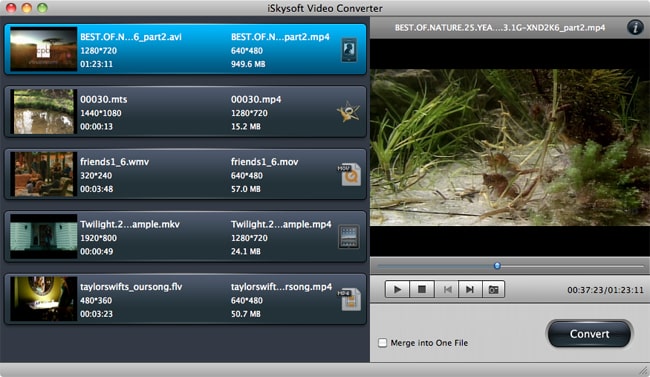
Task: Click the Play button in preview controls
Action: pyautogui.click(x=397, y=289)
